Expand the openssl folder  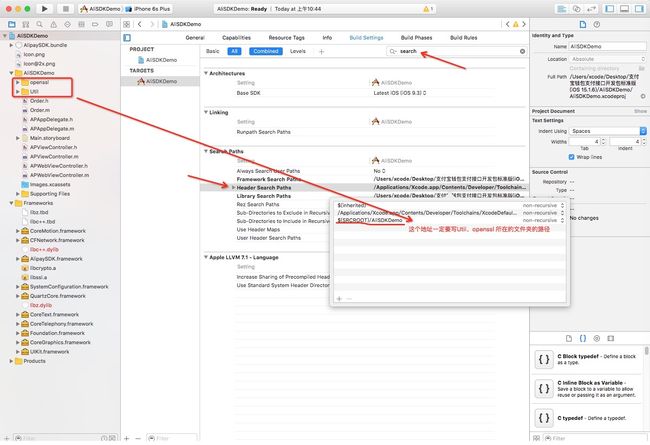(x=17, y=83)
